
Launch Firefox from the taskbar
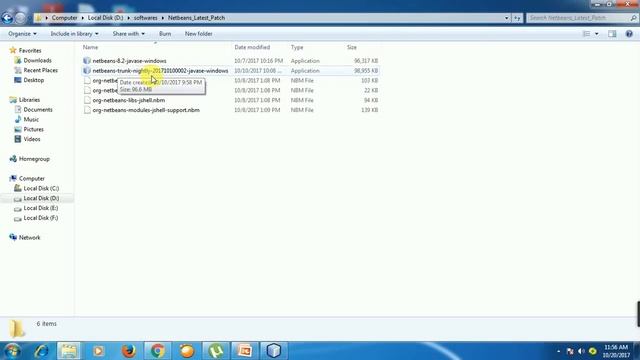pyautogui.click(x=129, y=351)
